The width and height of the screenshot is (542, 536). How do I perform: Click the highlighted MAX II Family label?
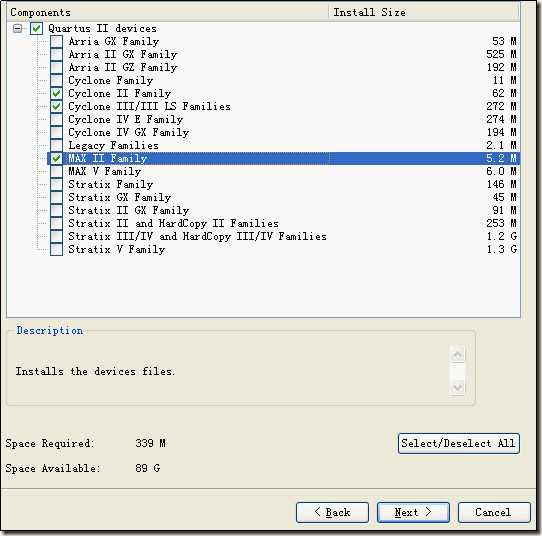point(108,159)
